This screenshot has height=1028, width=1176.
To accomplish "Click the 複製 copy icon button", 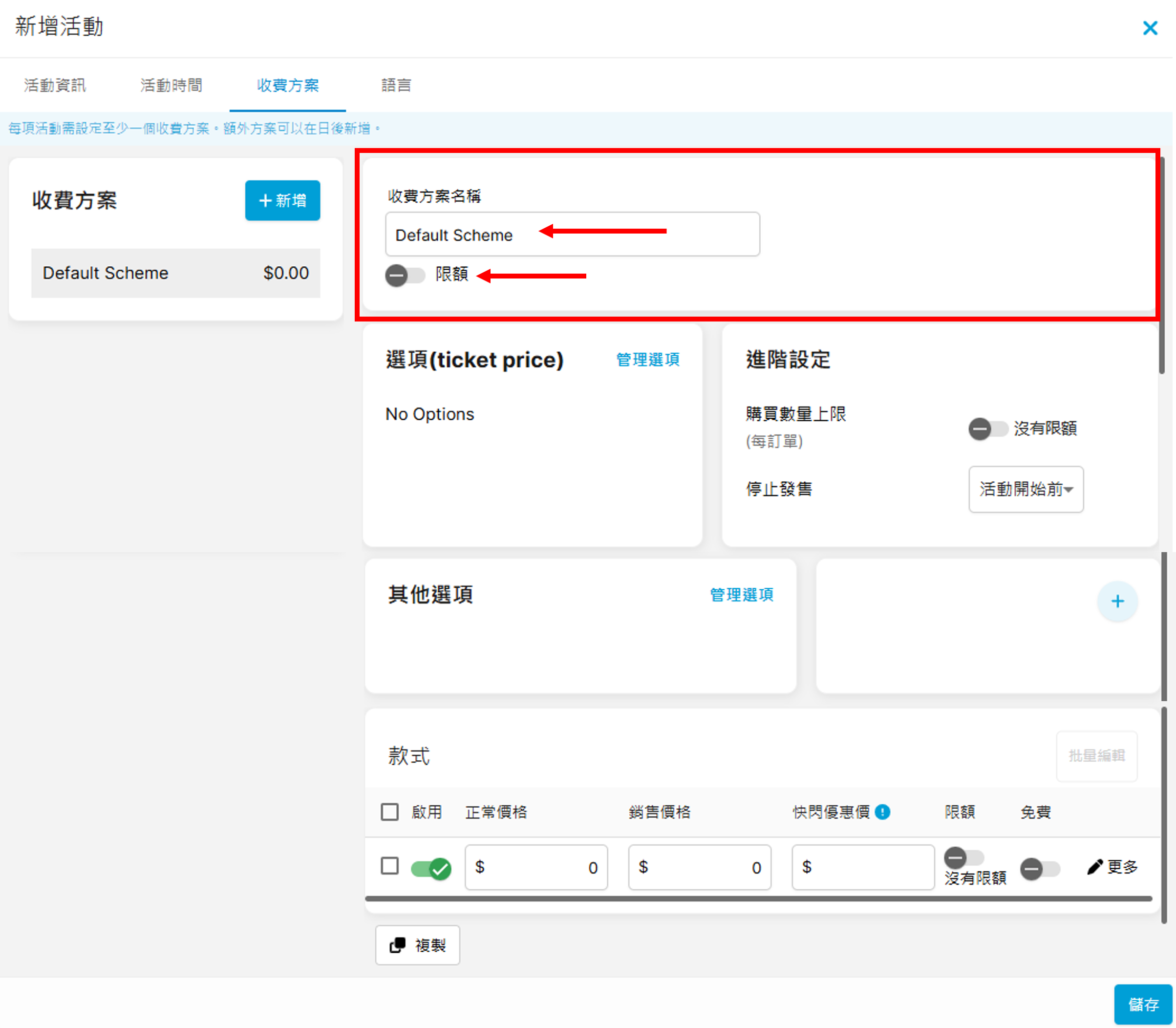I will [417, 945].
